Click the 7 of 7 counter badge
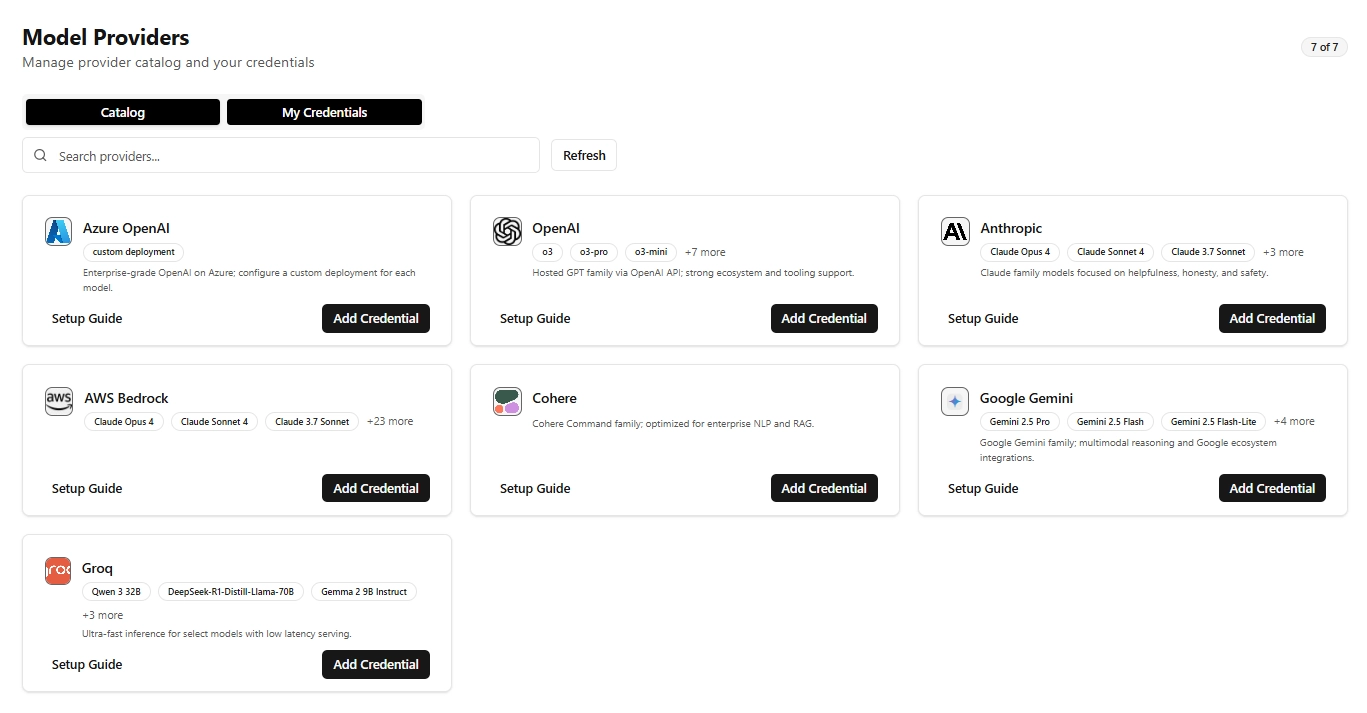1367x713 pixels. click(x=1323, y=46)
